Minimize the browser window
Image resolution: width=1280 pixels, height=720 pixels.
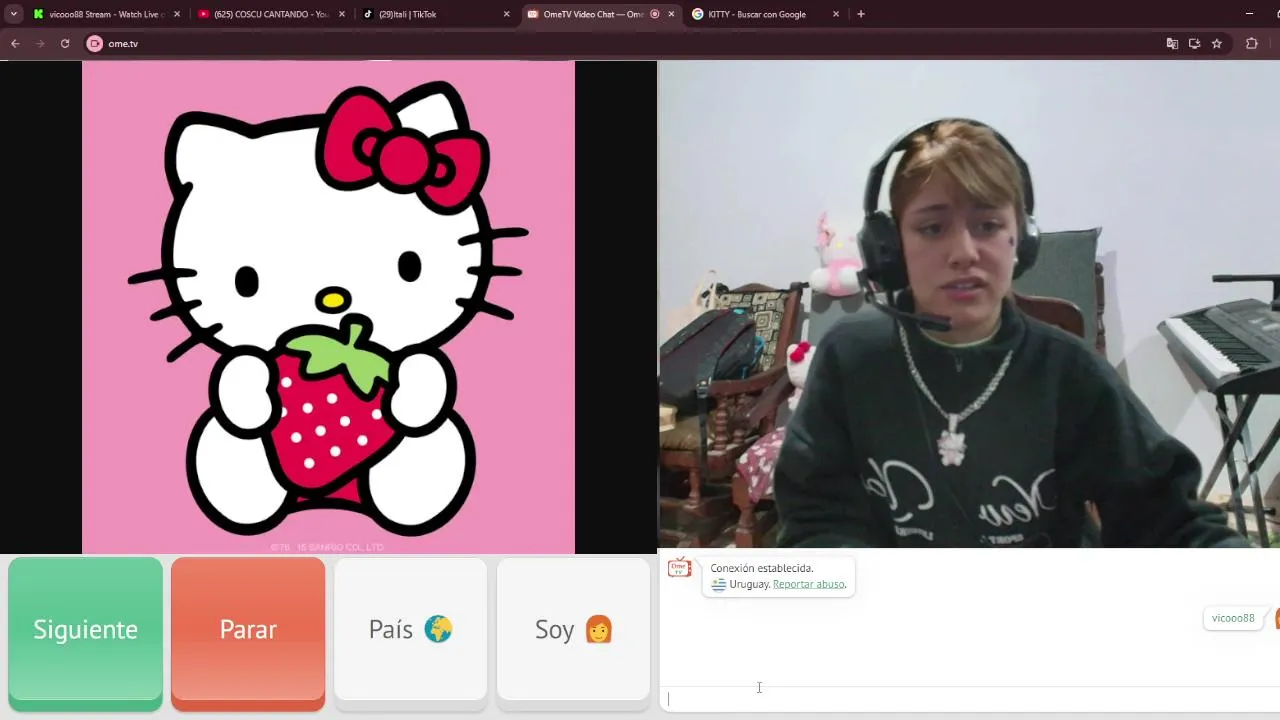tap(1249, 14)
